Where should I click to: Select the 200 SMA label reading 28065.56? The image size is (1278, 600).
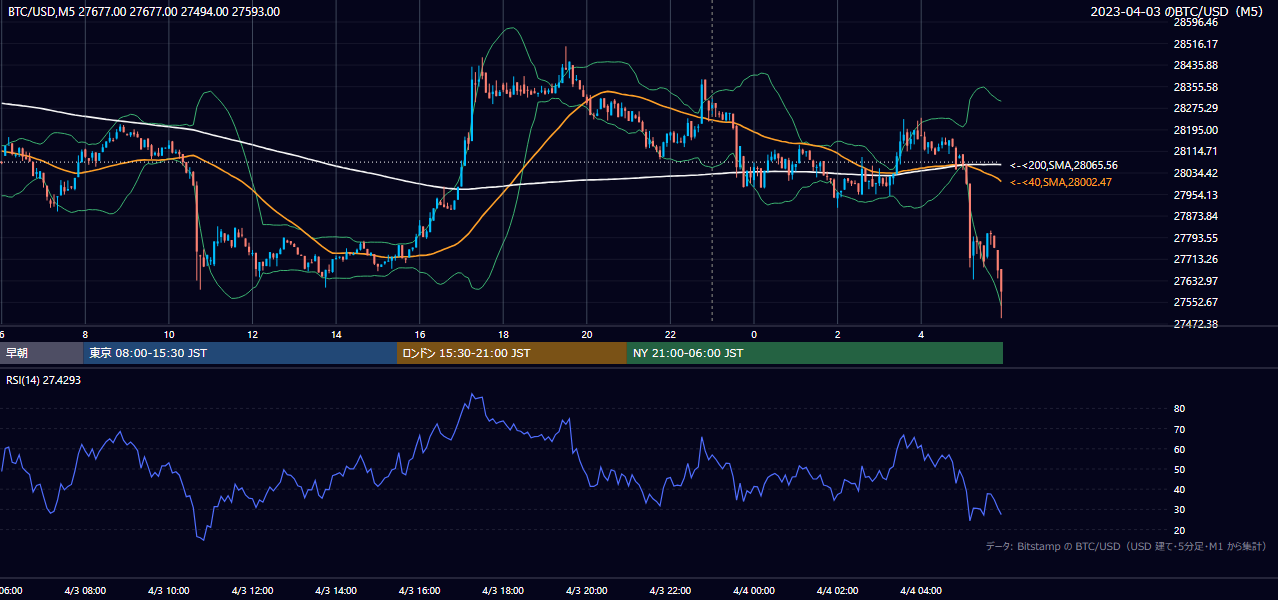click(x=1064, y=165)
